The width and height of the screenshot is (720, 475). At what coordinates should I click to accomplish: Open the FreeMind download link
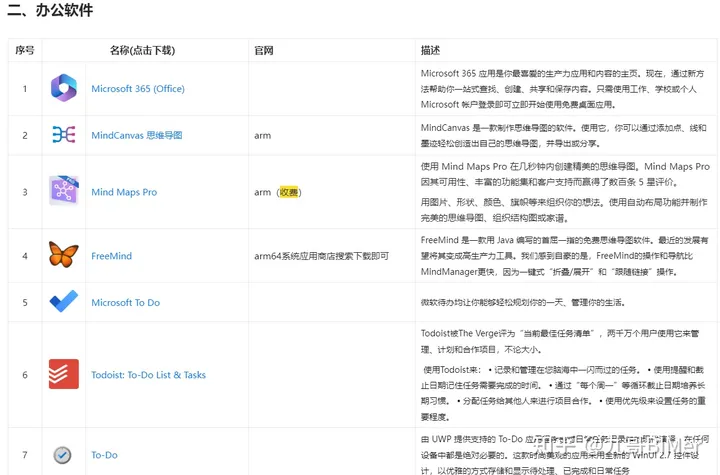point(112,256)
